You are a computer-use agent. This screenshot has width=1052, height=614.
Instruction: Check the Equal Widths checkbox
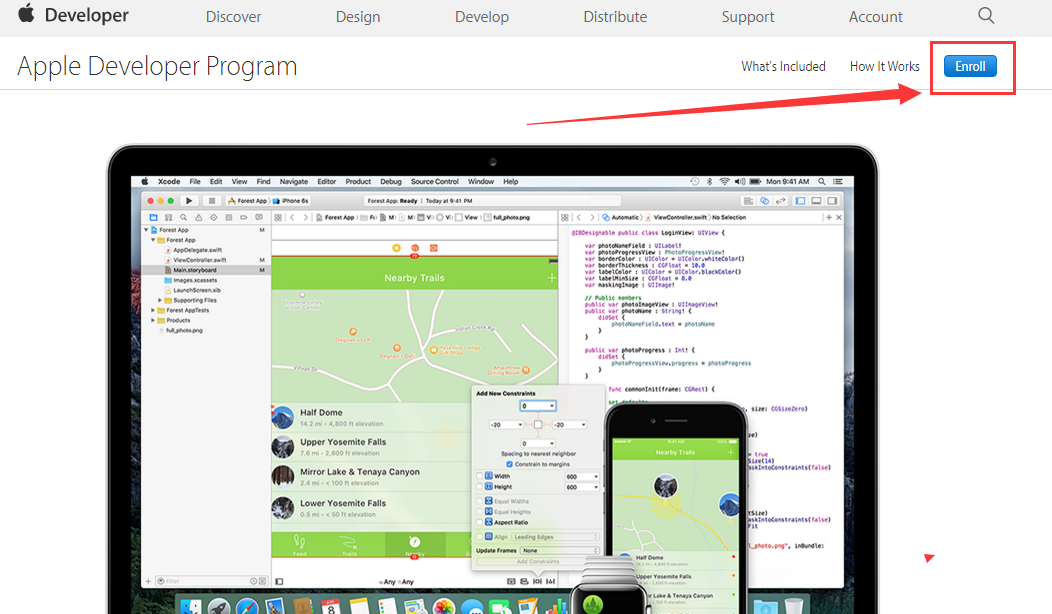pos(479,501)
